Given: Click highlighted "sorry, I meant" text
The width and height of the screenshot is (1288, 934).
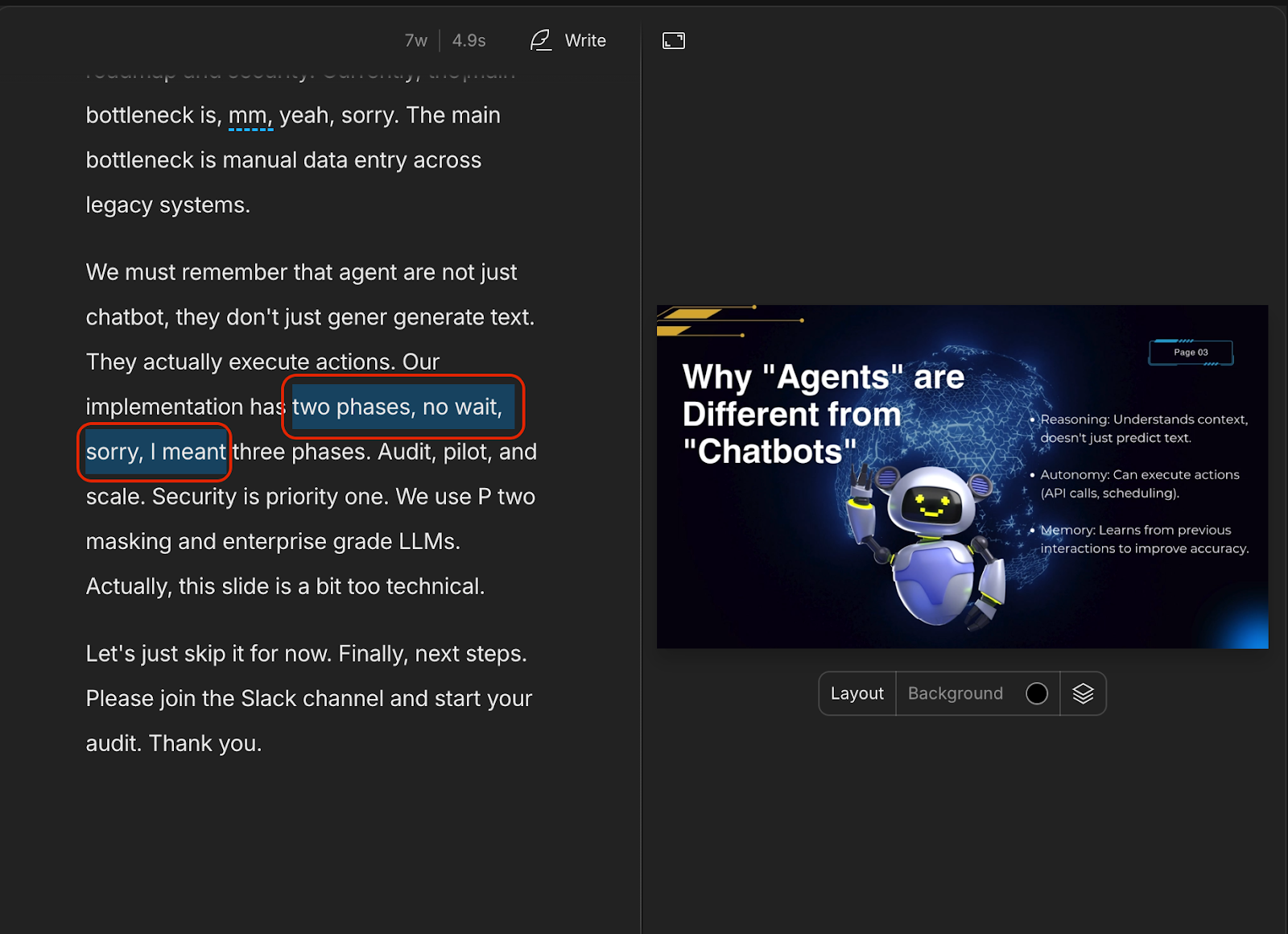Looking at the screenshot, I should click(156, 453).
